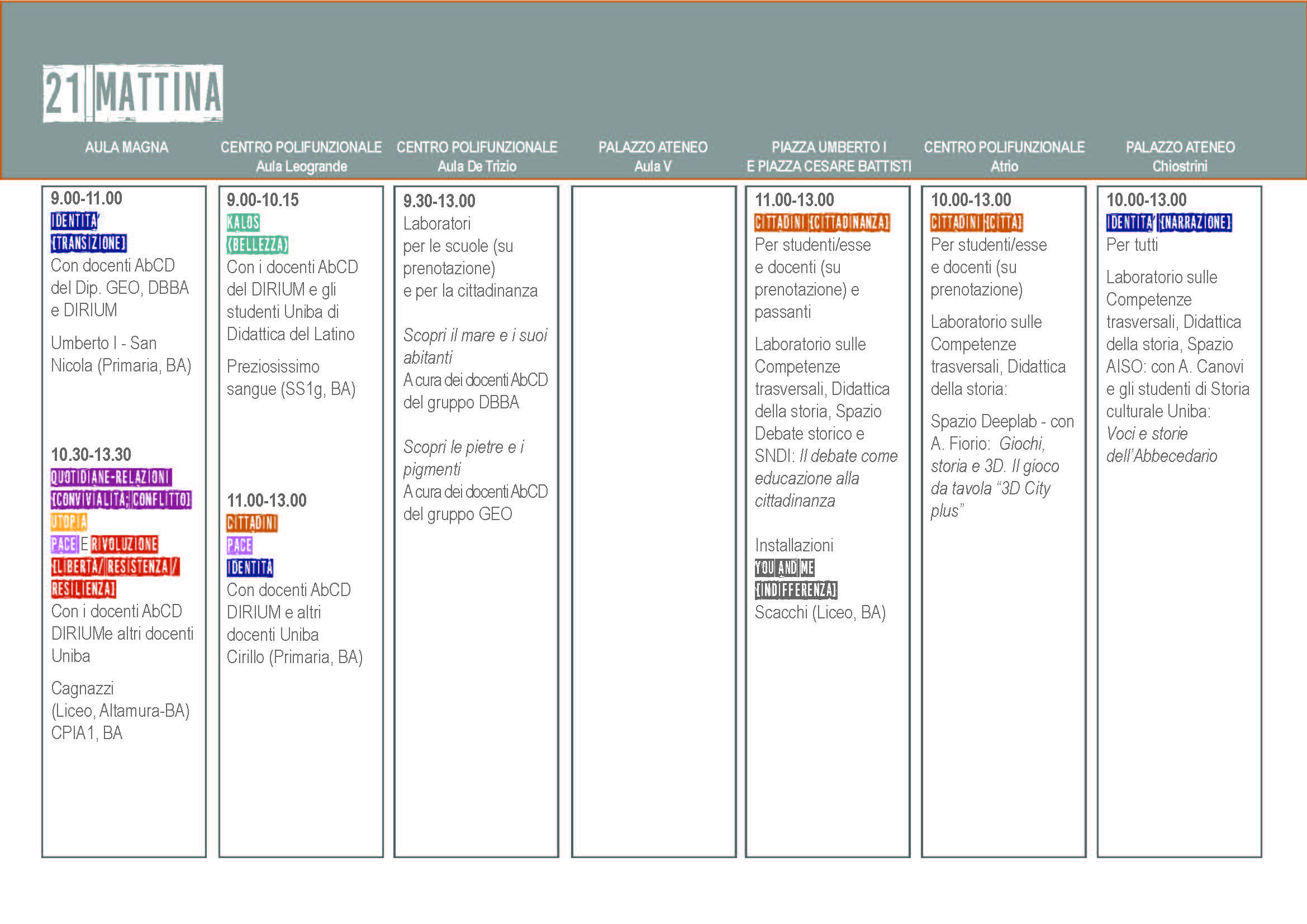The image size is (1307, 924).
Task: Click "E PIAZZA CESARE BATTISTI" header
Action: point(829,166)
